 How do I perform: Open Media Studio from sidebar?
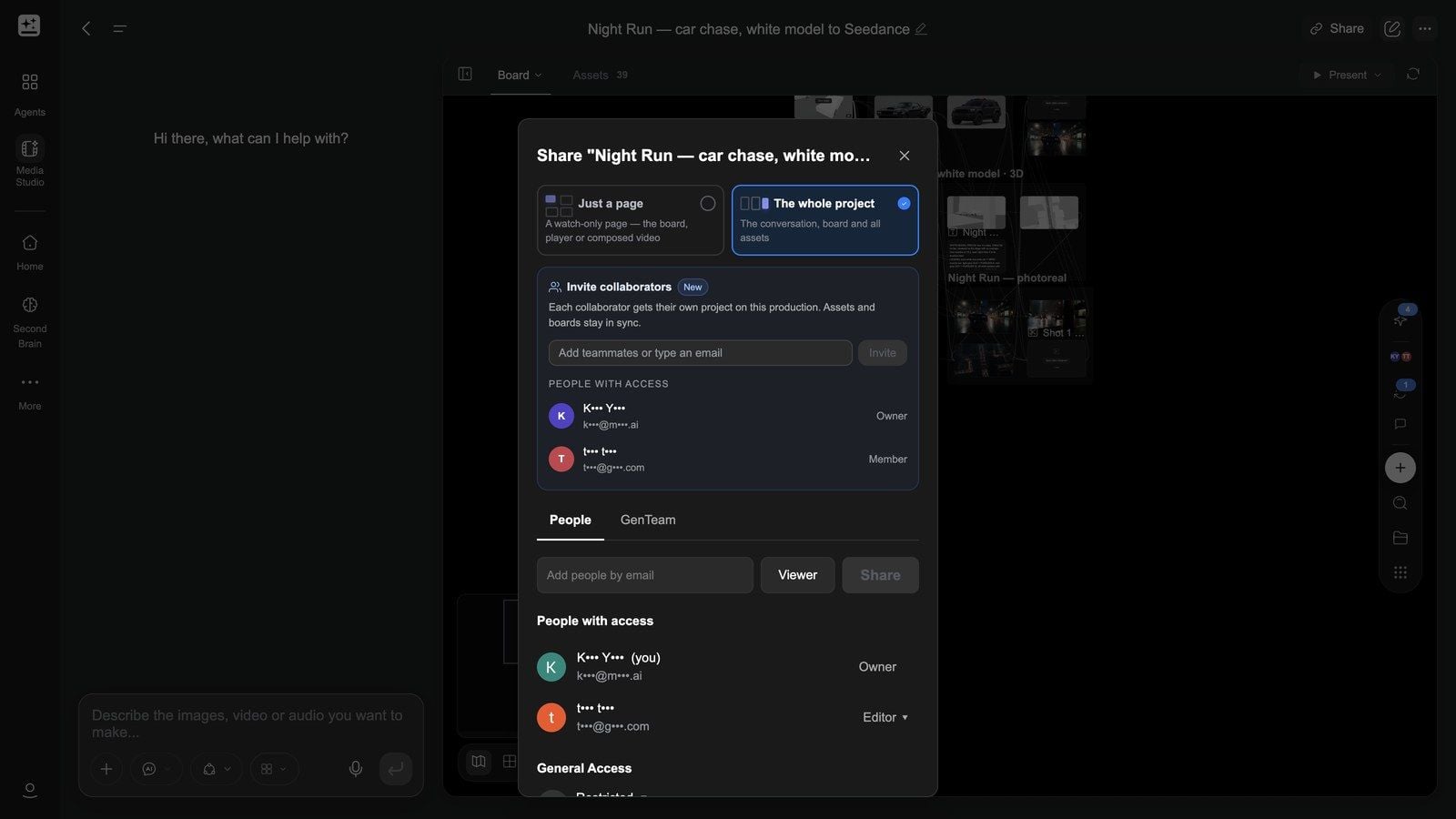29,162
